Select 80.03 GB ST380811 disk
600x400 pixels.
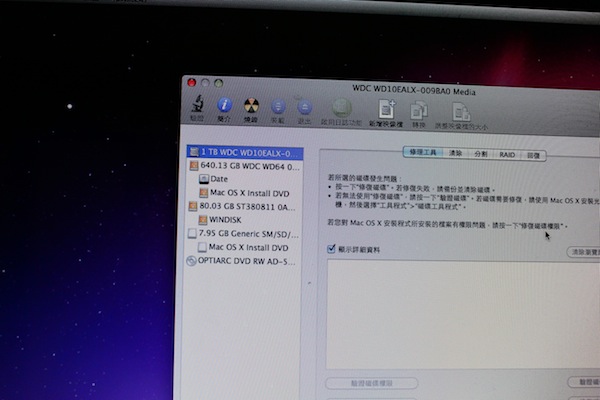(x=243, y=207)
